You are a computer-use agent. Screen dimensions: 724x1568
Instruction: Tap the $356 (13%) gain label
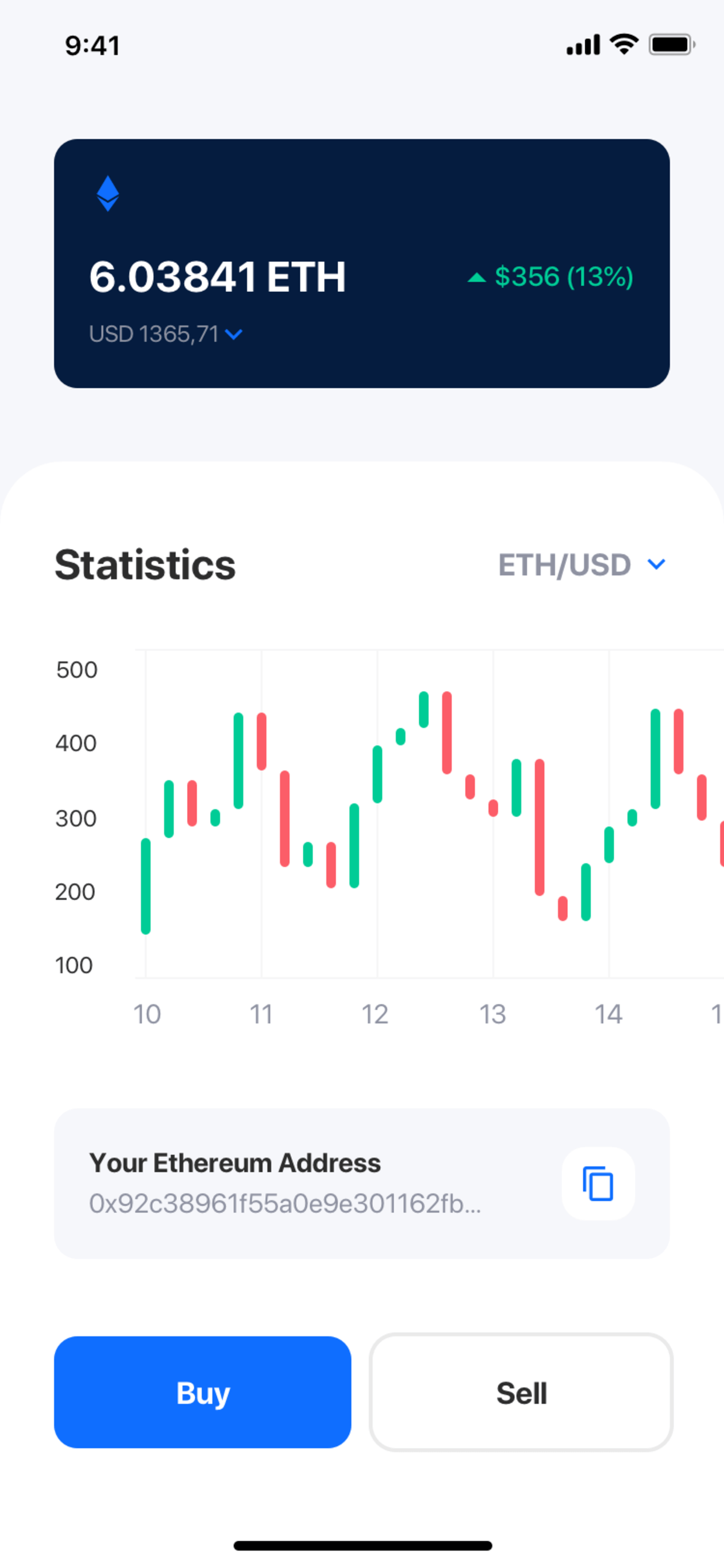pyautogui.click(x=564, y=277)
